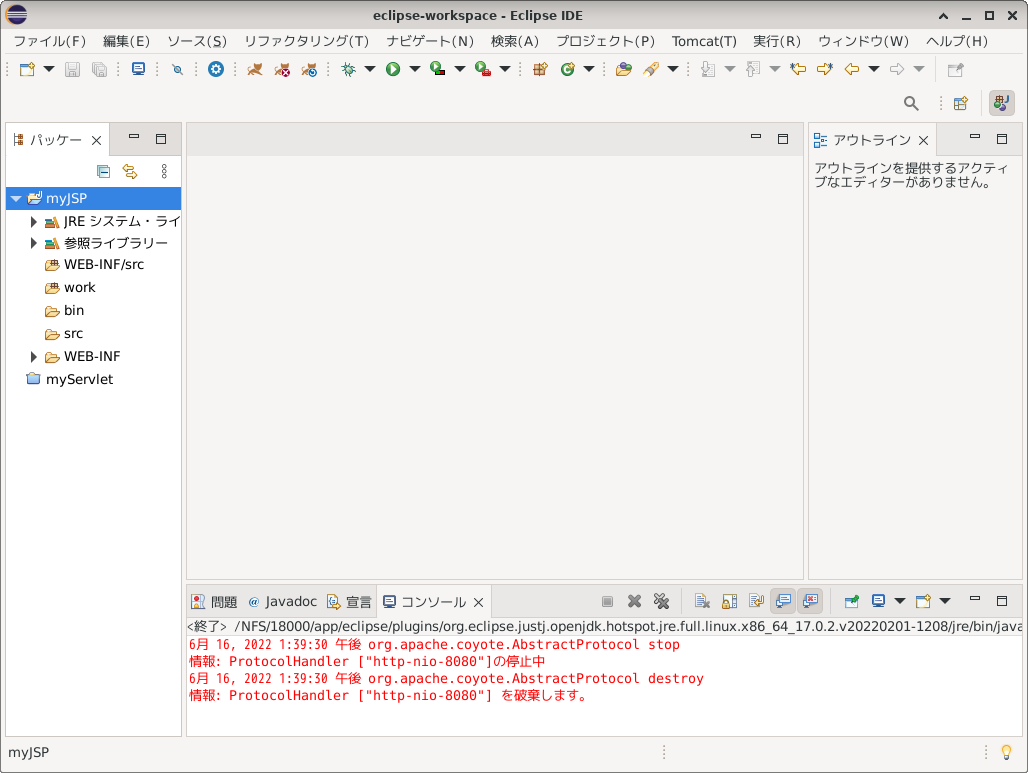Click the Save icon in toolbar

pos(72,69)
